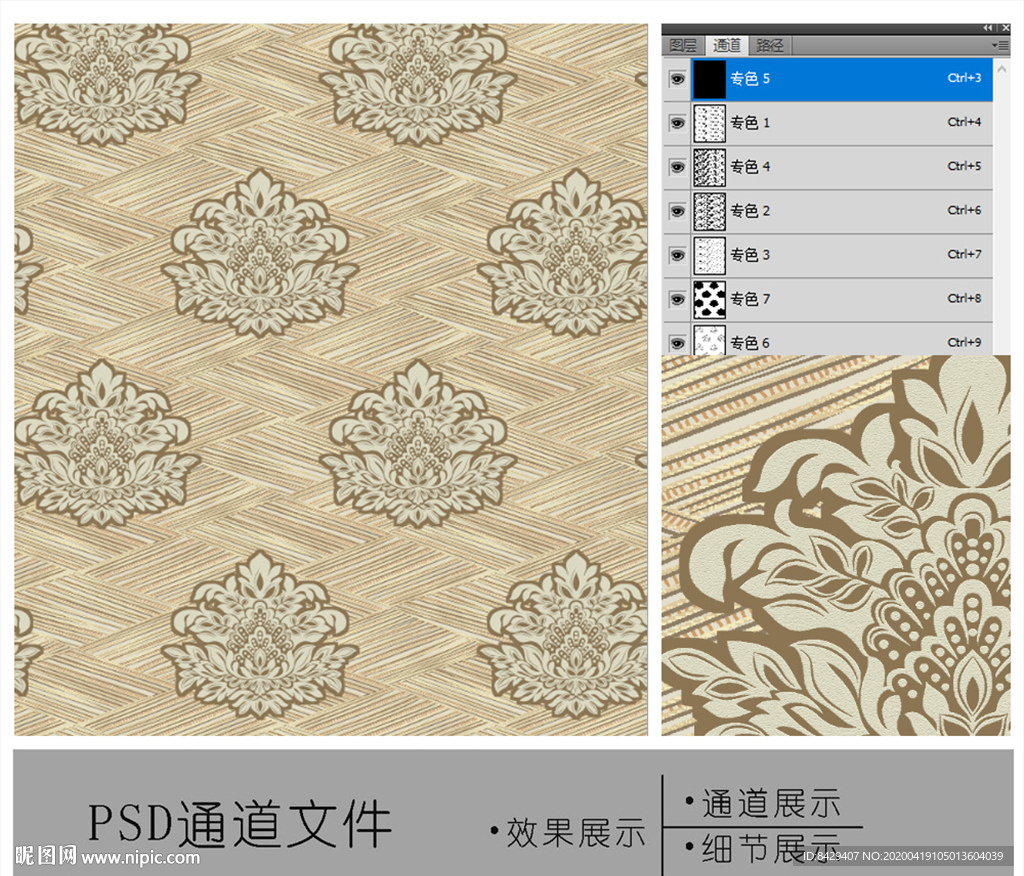The height and width of the screenshot is (876, 1024).
Task: Click the www.nipic.com link
Action: point(141,856)
